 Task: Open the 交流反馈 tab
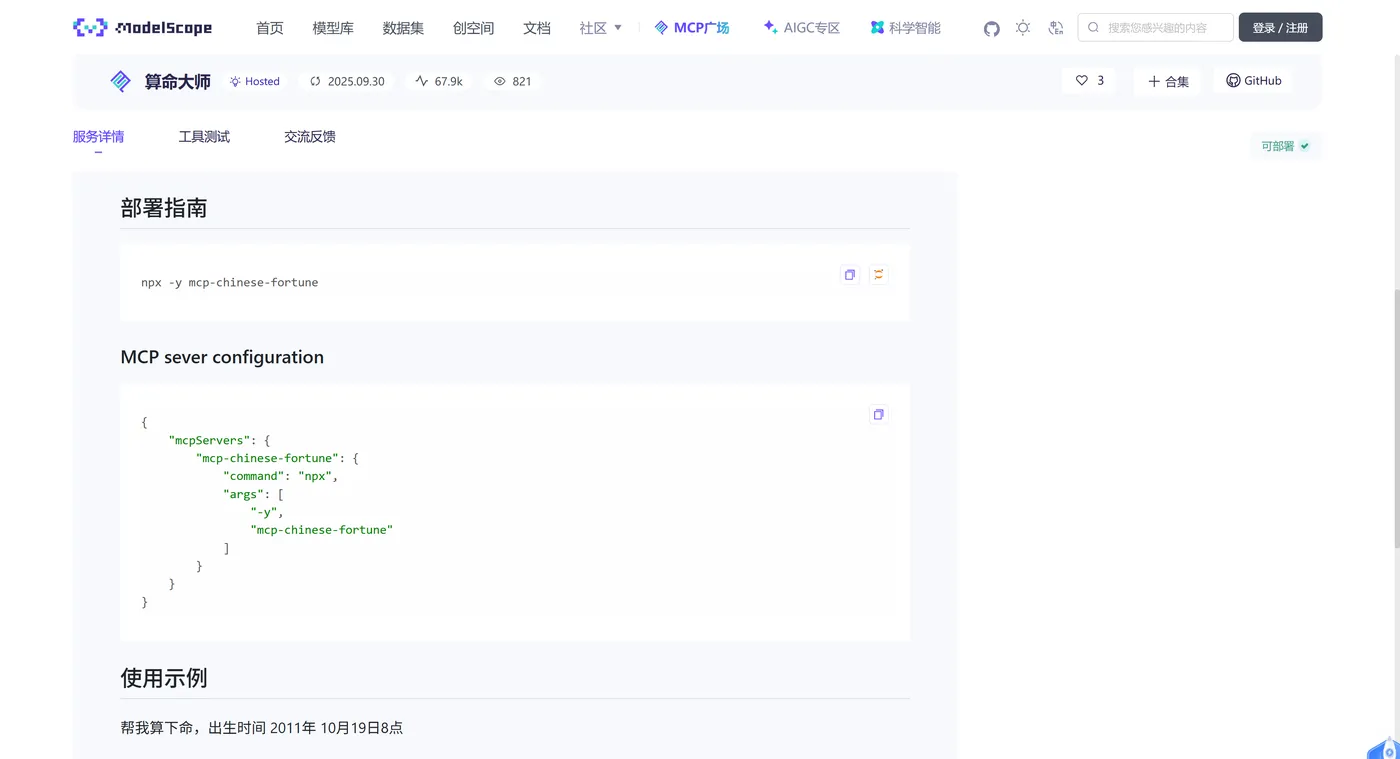[x=309, y=136]
